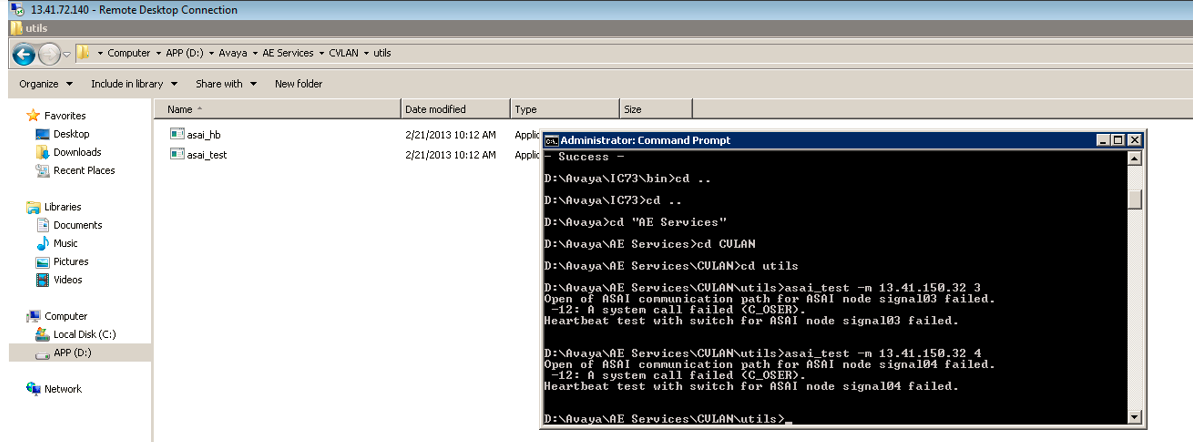Sort by Date modified column header
The width and height of the screenshot is (1193, 442).
pyautogui.click(x=435, y=109)
